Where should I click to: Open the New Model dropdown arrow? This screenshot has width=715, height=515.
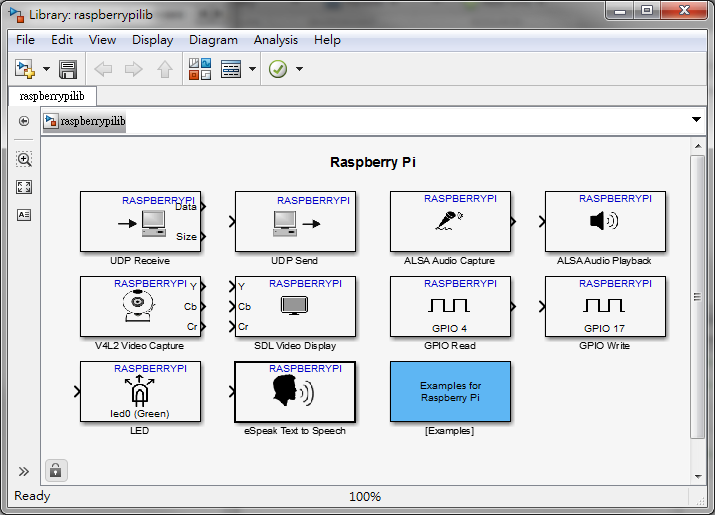[46, 69]
